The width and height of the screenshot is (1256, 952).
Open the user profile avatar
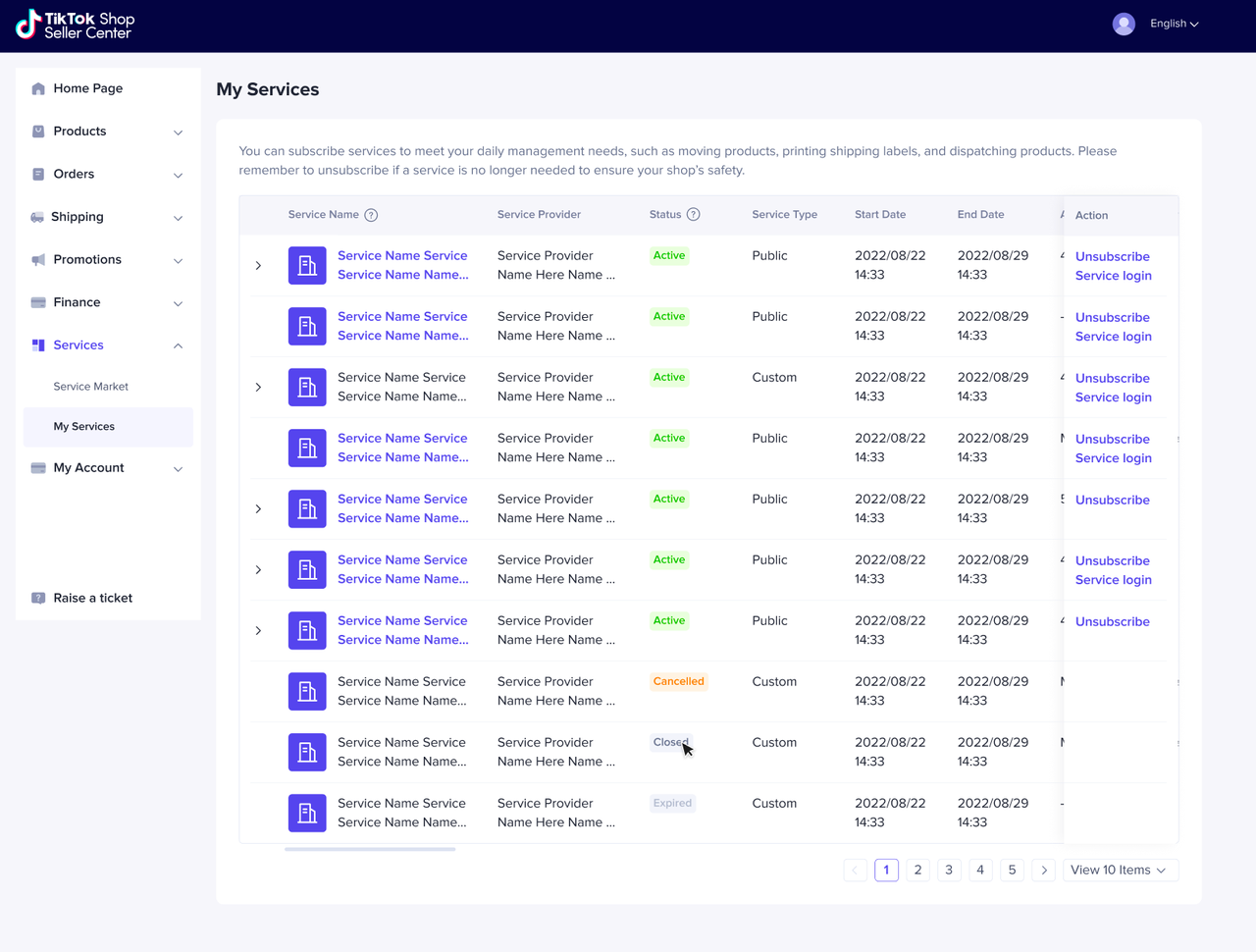[1124, 24]
